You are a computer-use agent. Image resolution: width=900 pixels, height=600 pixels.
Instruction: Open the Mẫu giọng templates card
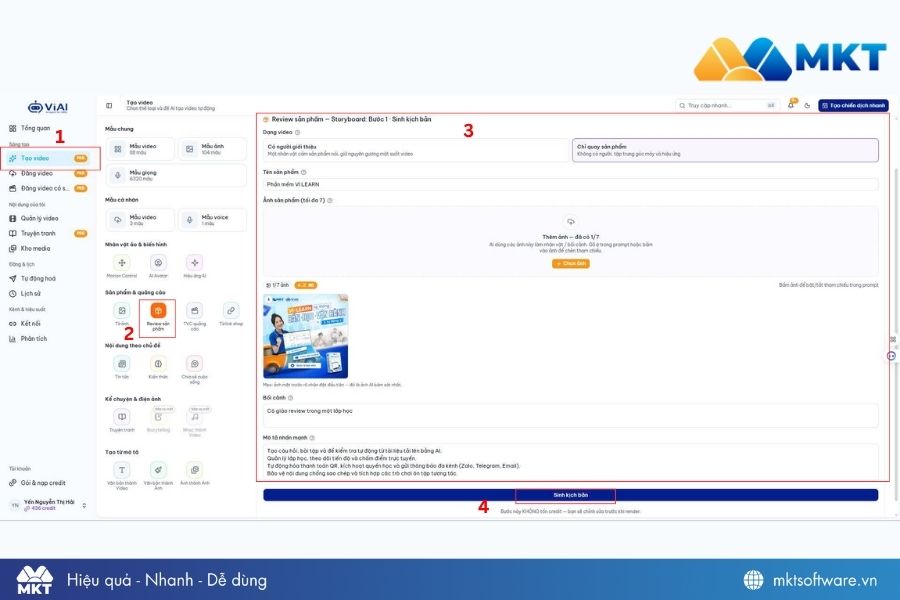pos(176,175)
